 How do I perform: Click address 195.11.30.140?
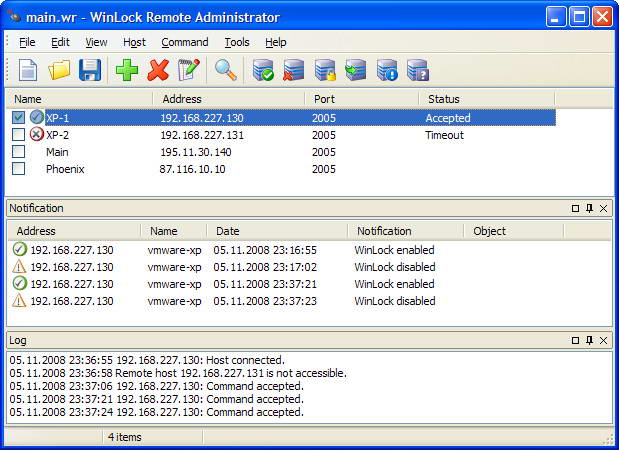pyautogui.click(x=196, y=152)
